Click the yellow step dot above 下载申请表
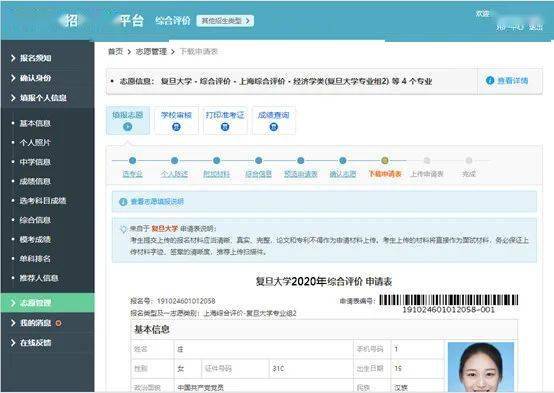This screenshot has height=393, width=554. point(385,161)
